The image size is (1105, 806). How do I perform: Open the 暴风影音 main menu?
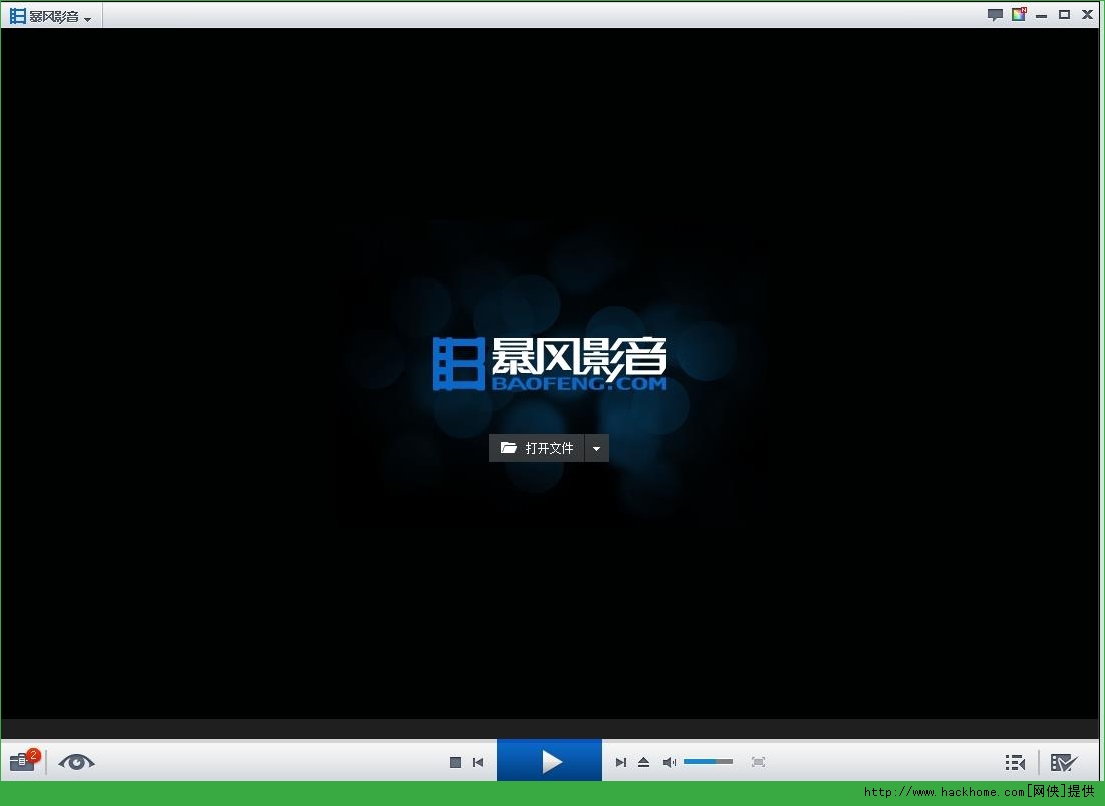pyautogui.click(x=52, y=16)
